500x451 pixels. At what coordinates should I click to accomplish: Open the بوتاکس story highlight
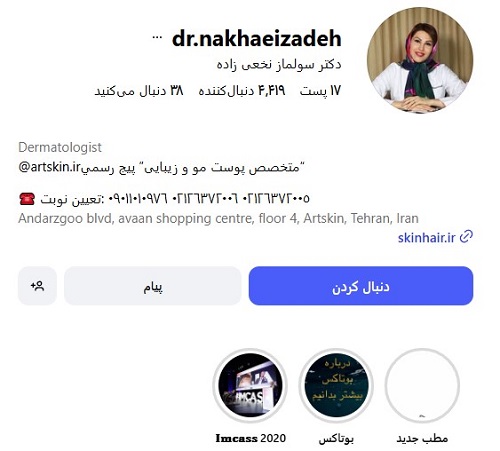tap(336, 386)
